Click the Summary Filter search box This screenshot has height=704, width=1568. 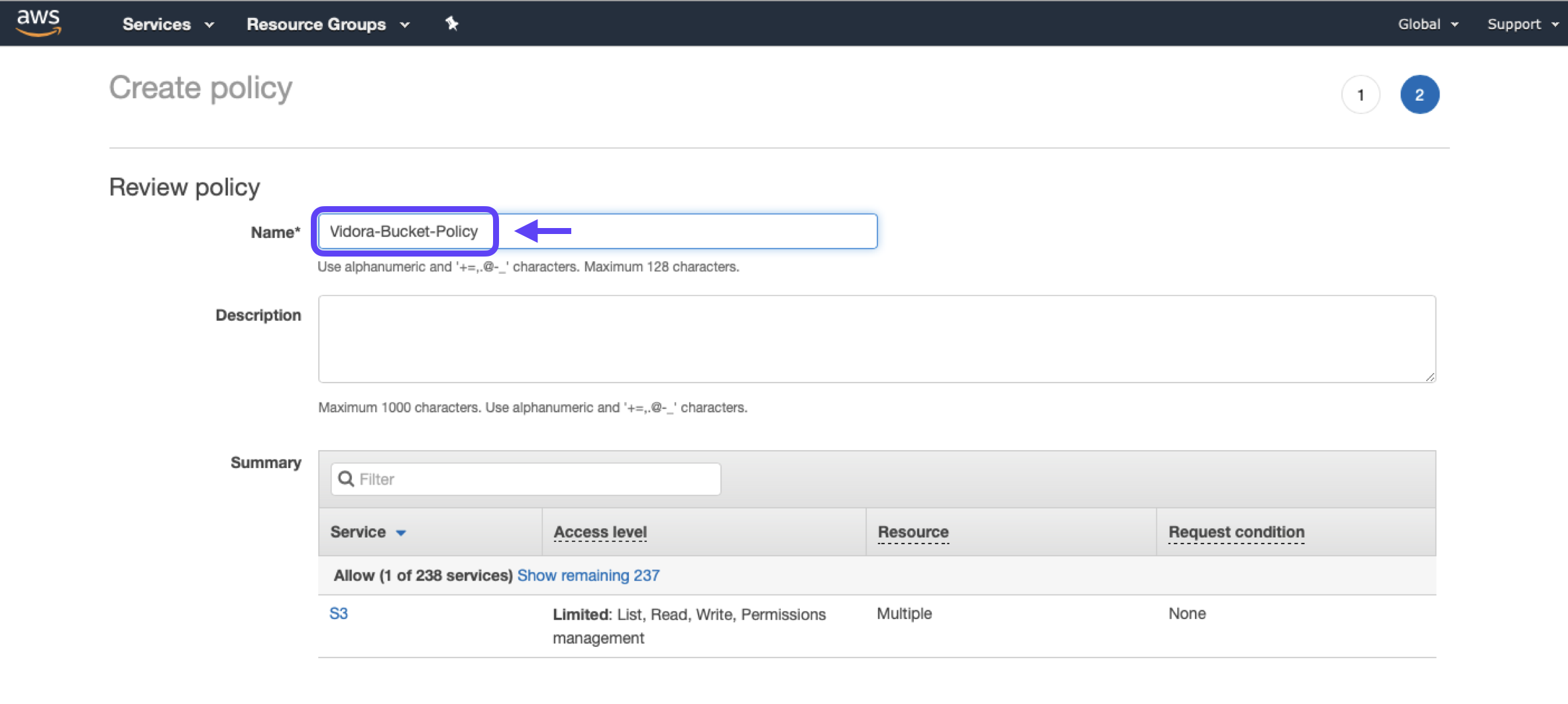point(526,479)
